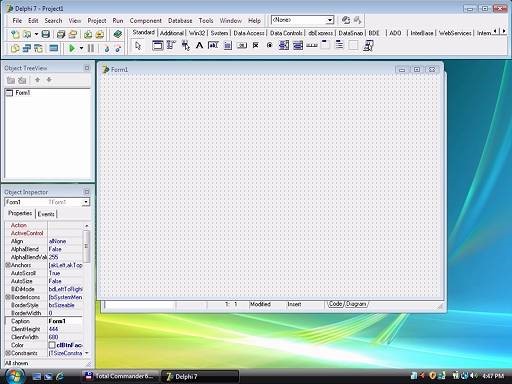Run the project with the green arrow
Image resolution: width=512 pixels, height=384 pixels.
click(x=72, y=48)
